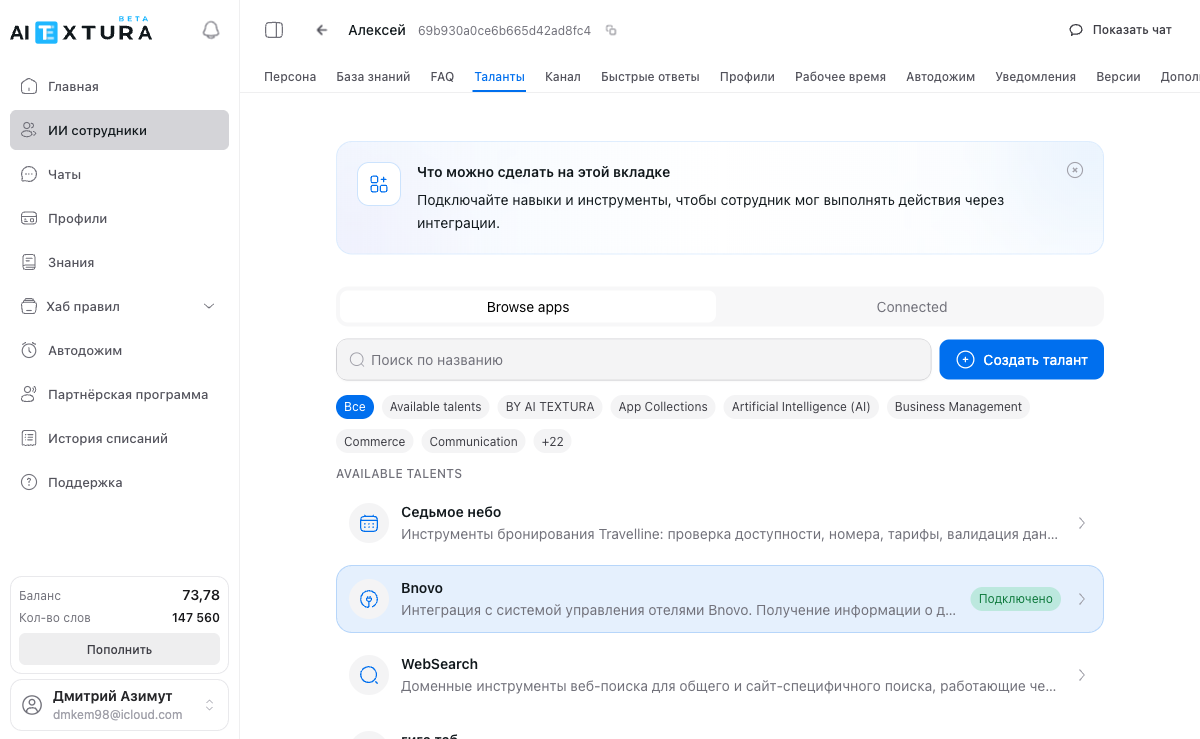Open the Быстрые ответы tab
Viewport: 1200px width, 739px height.
pyautogui.click(x=650, y=76)
